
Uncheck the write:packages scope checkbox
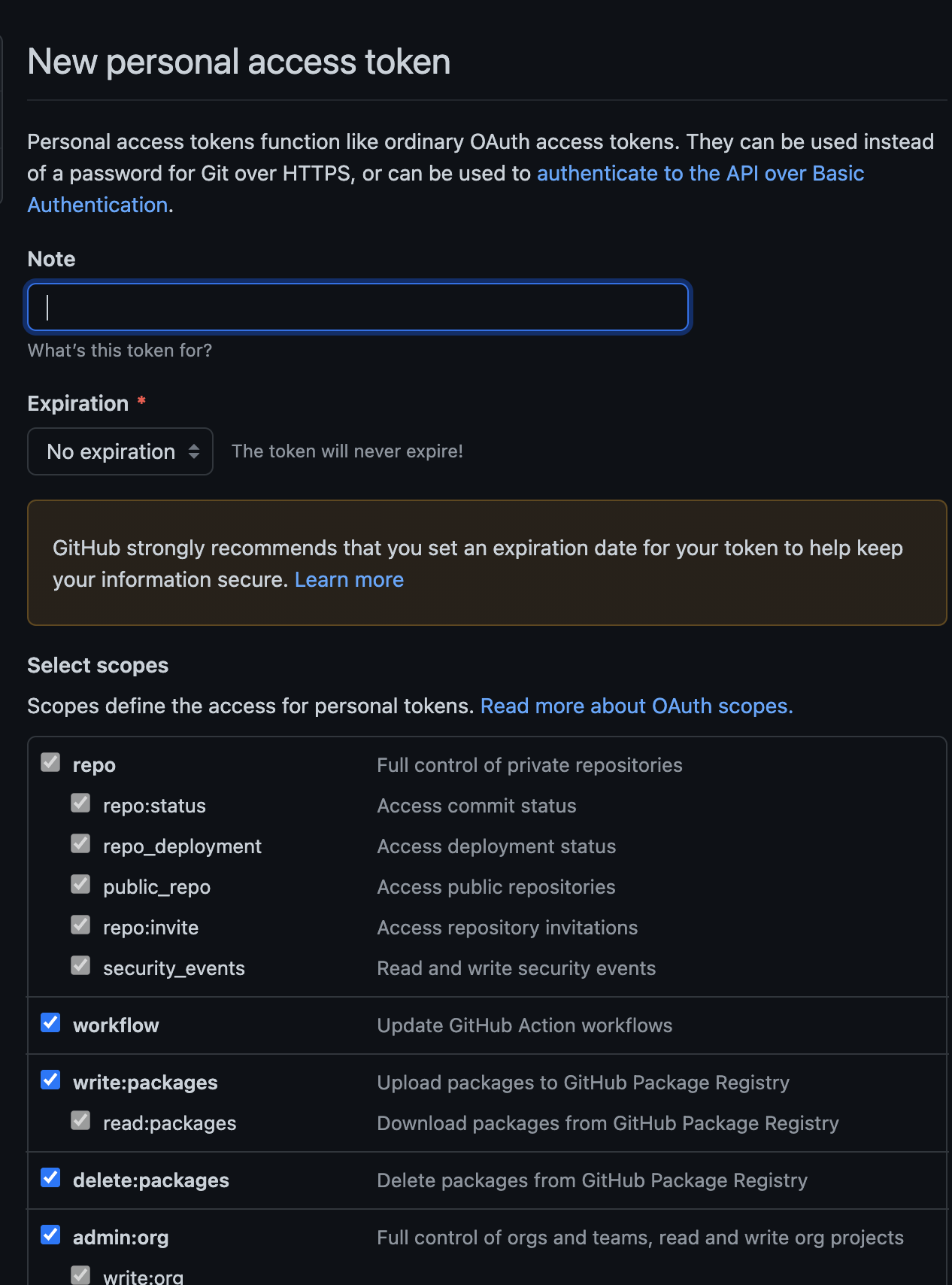point(50,1080)
